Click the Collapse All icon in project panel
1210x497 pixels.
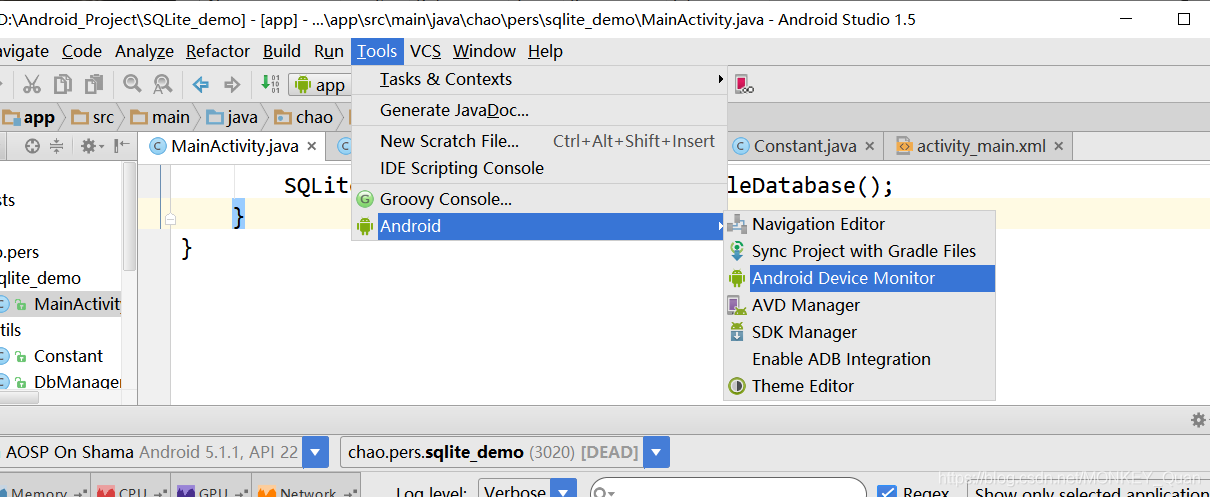[57, 146]
